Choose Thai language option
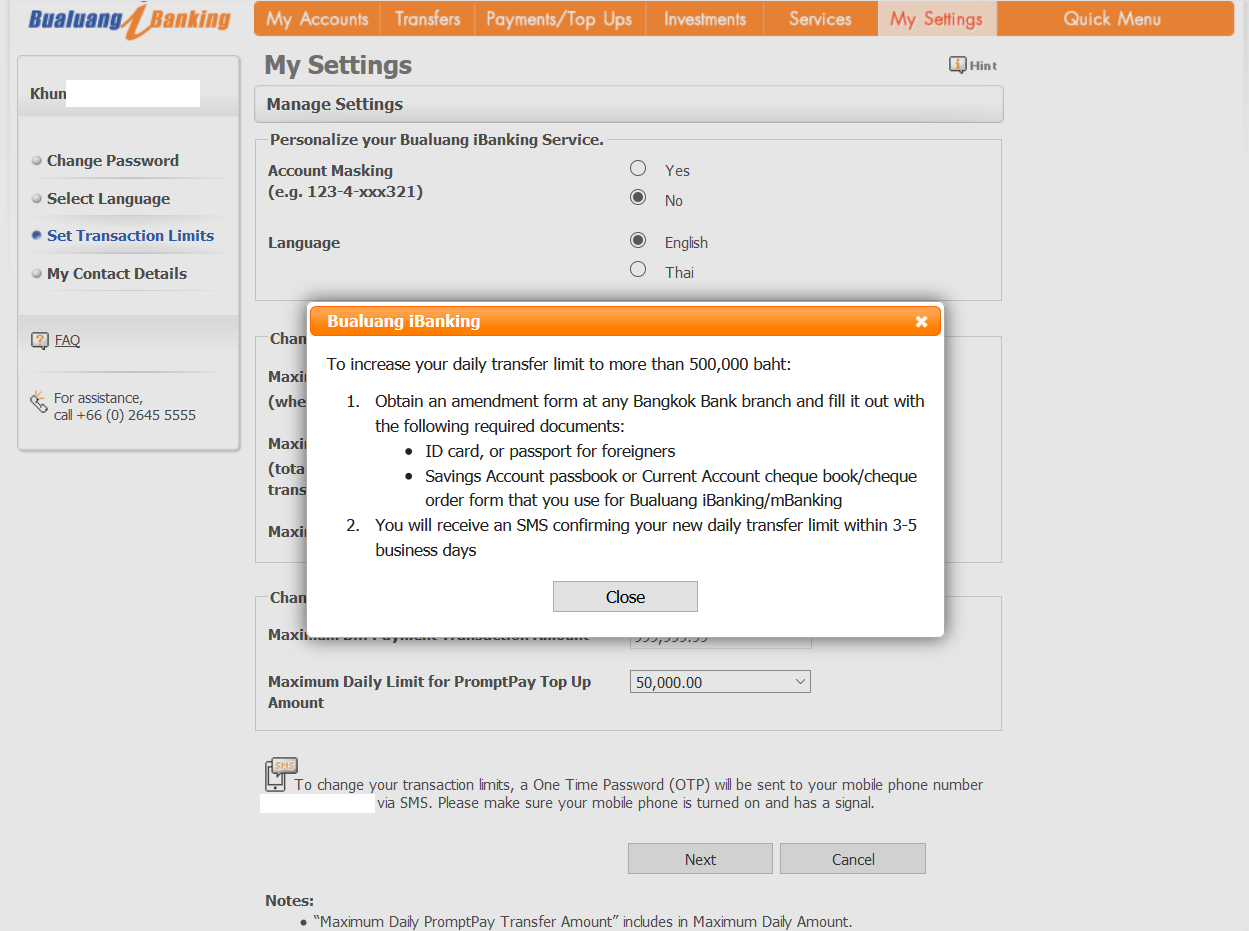Image resolution: width=1249 pixels, height=931 pixels. point(638,269)
